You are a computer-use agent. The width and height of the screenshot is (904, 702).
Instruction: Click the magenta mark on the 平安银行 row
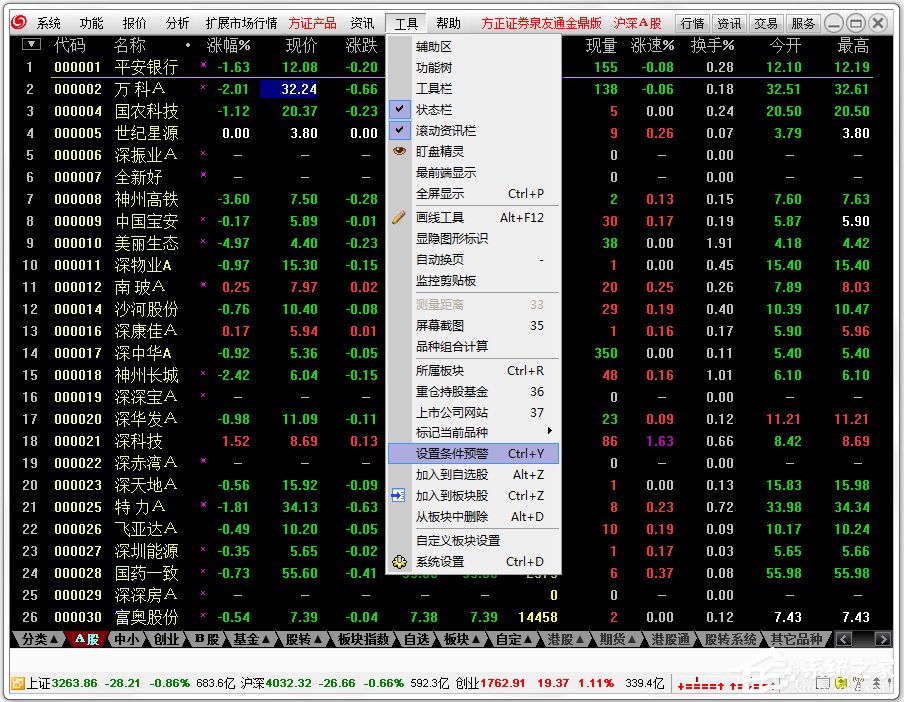203,65
